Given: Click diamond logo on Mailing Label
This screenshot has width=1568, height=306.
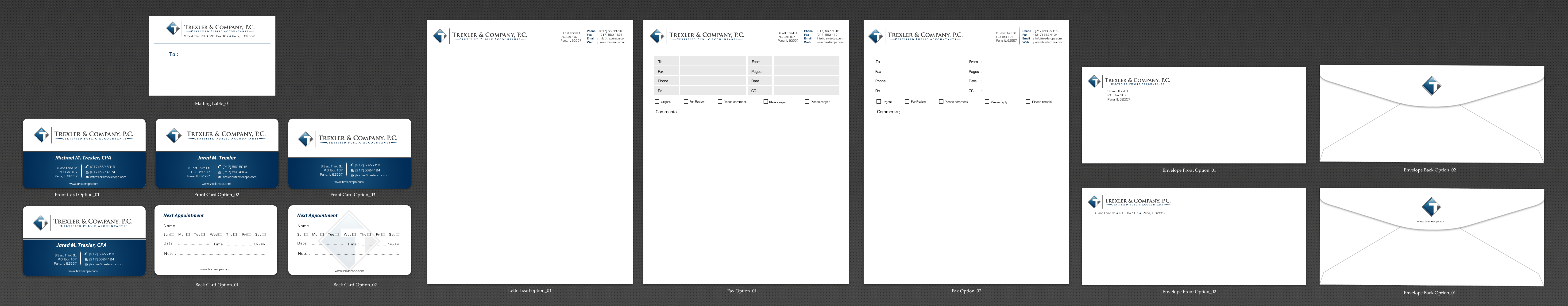Looking at the screenshot, I should (173, 28).
